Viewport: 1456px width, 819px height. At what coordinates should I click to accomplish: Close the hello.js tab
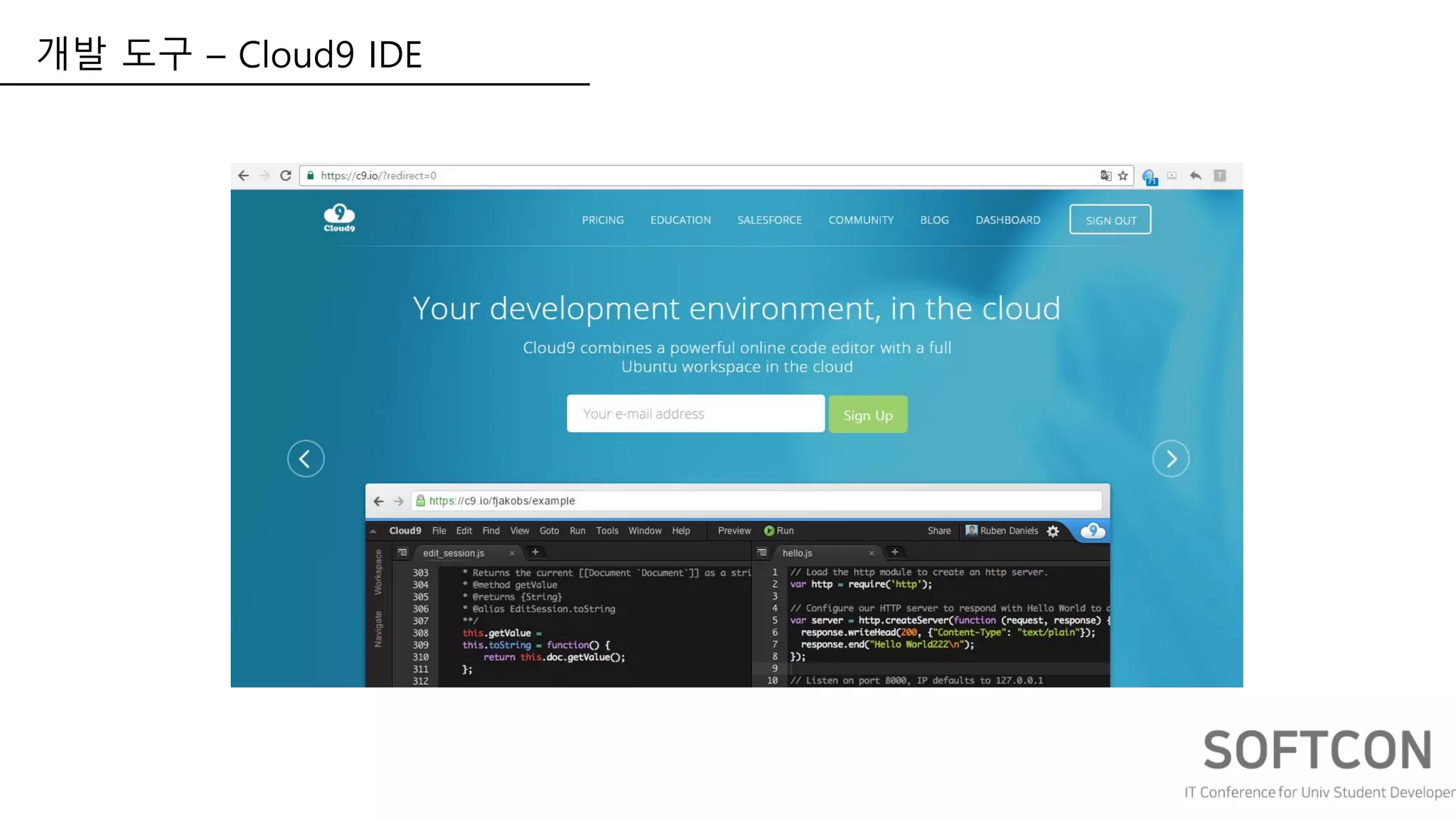(x=872, y=553)
